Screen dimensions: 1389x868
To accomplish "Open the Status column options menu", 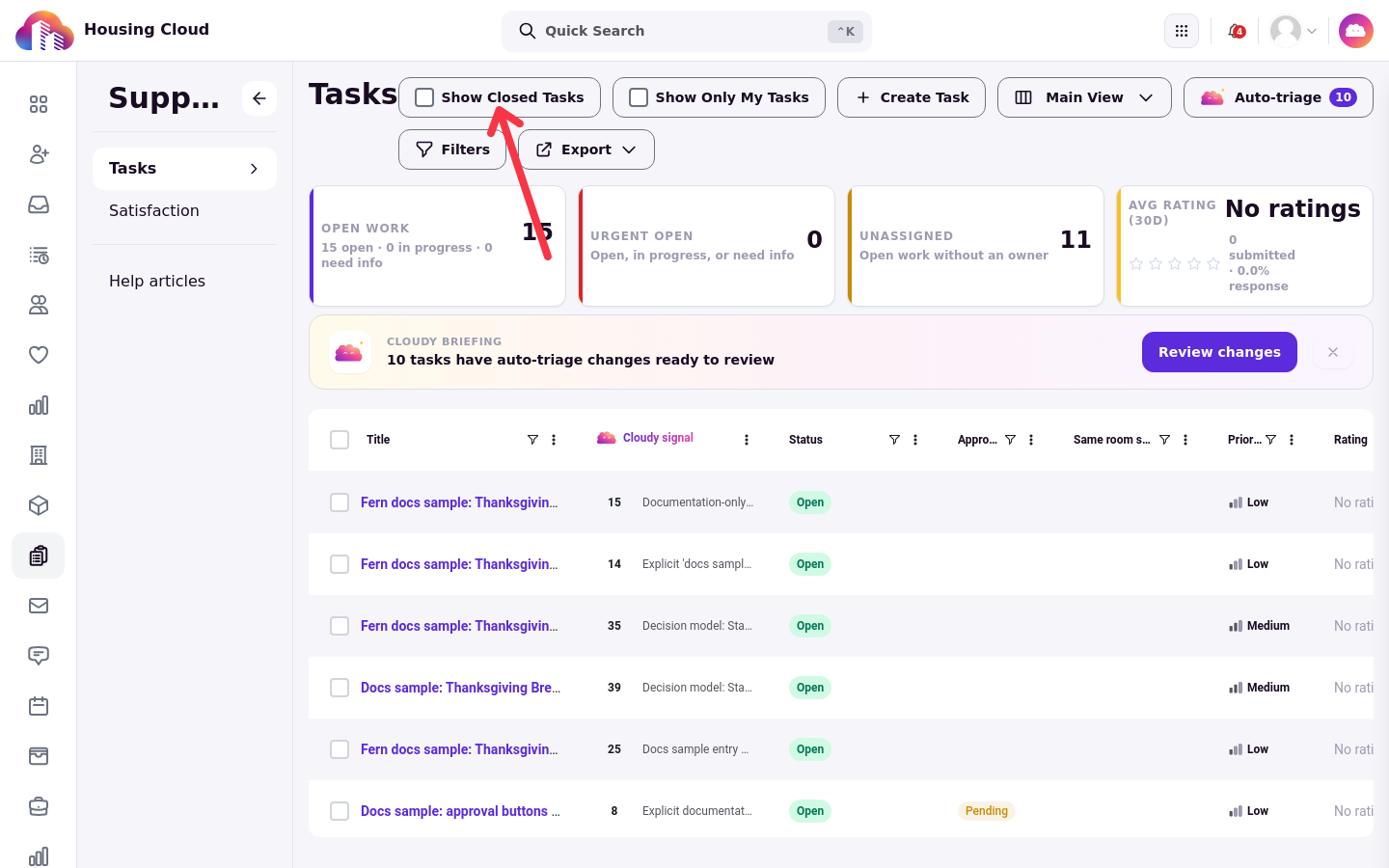I will 915,440.
